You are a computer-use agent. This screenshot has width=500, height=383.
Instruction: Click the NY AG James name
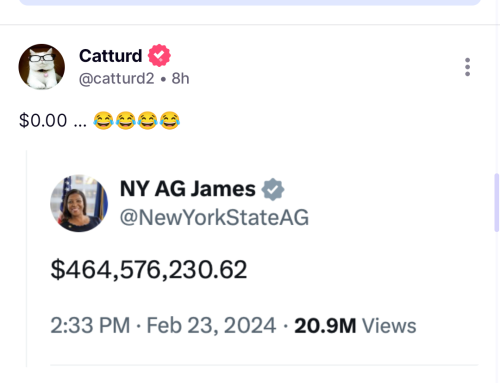point(188,189)
